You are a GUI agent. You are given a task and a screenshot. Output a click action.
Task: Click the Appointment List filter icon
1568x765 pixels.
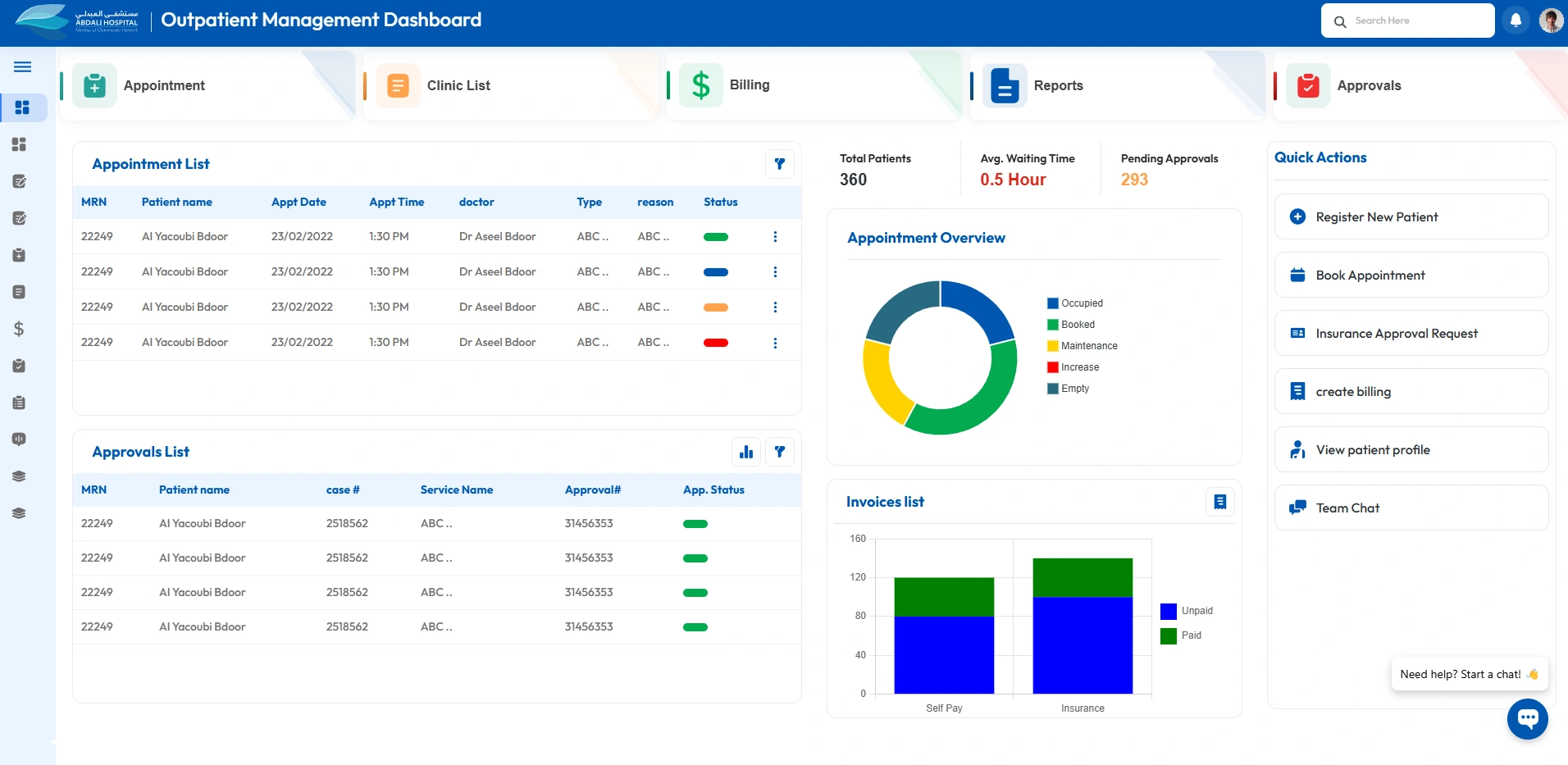(x=779, y=164)
